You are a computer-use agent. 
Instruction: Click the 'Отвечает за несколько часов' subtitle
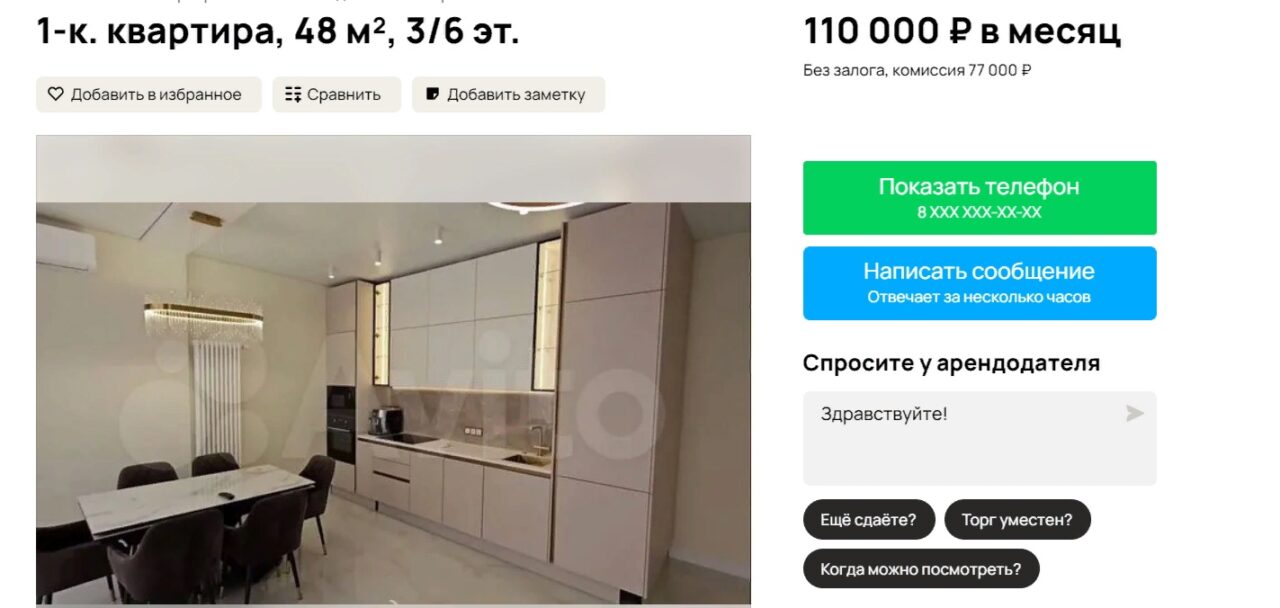[980, 298]
